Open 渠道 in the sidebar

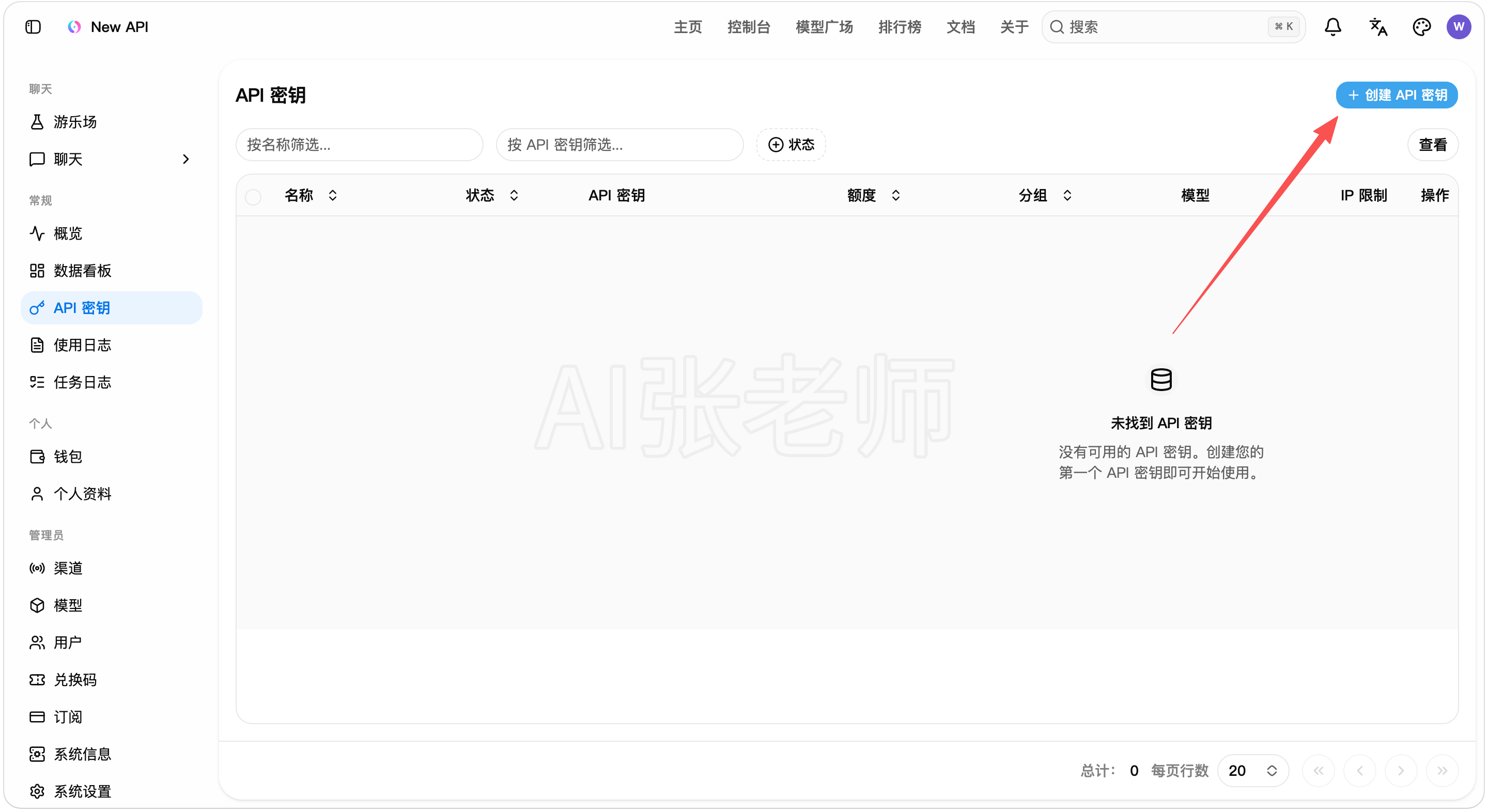[112, 568]
